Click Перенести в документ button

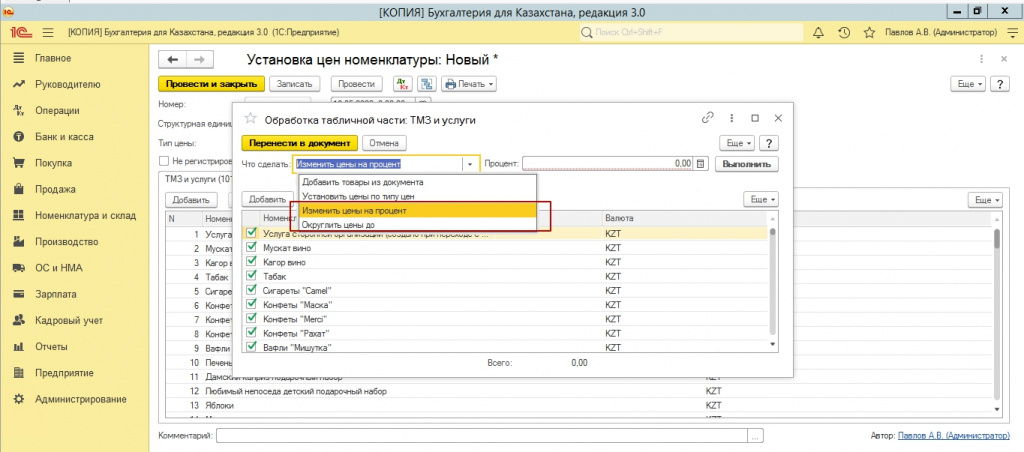pos(300,143)
